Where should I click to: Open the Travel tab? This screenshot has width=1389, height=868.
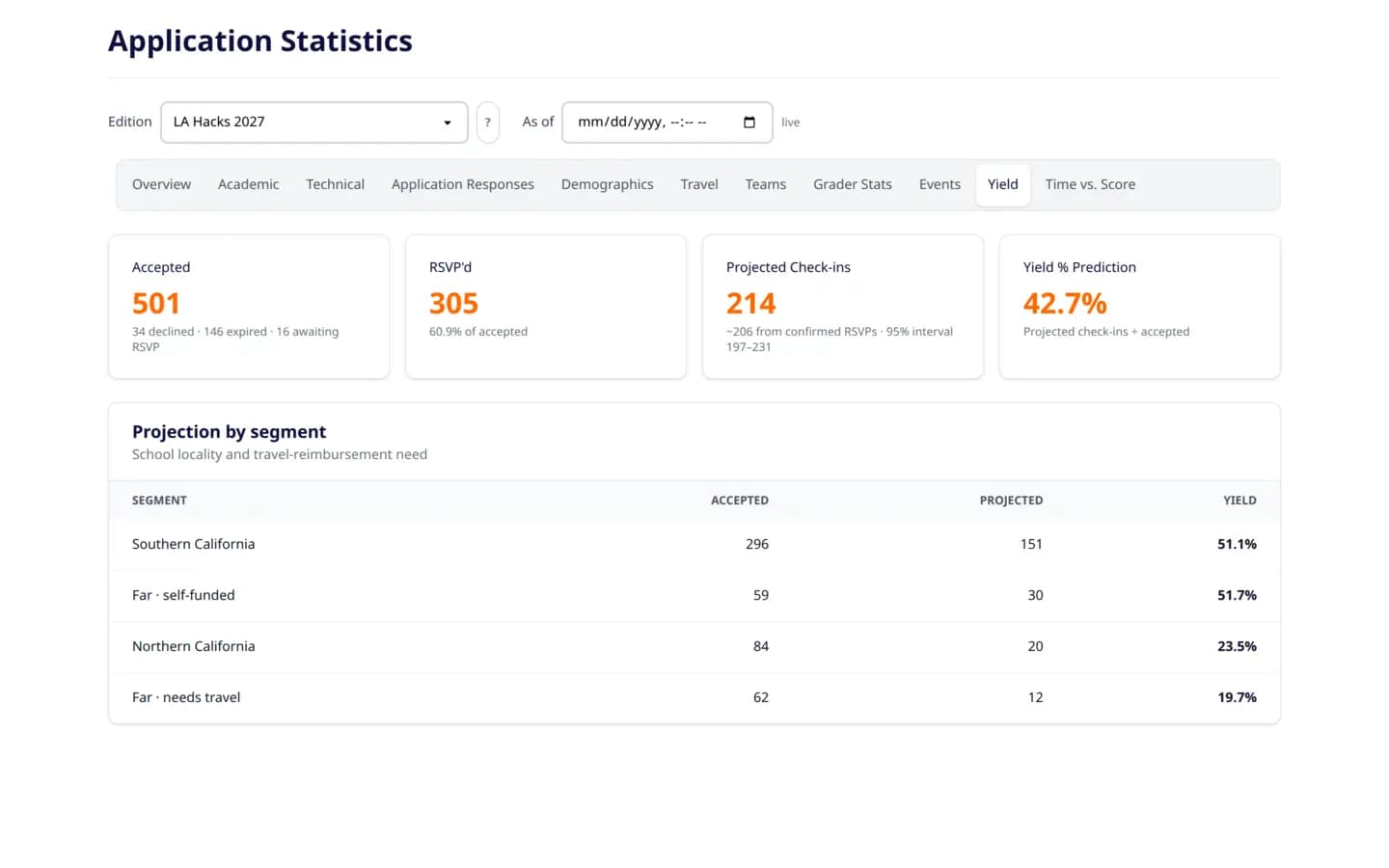pyautogui.click(x=699, y=184)
